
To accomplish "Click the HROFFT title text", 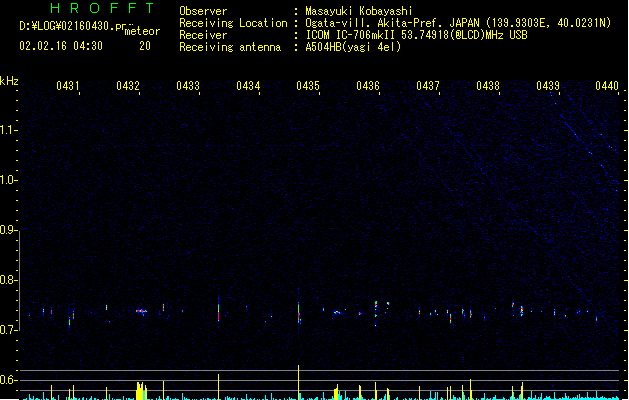I will (102, 8).
